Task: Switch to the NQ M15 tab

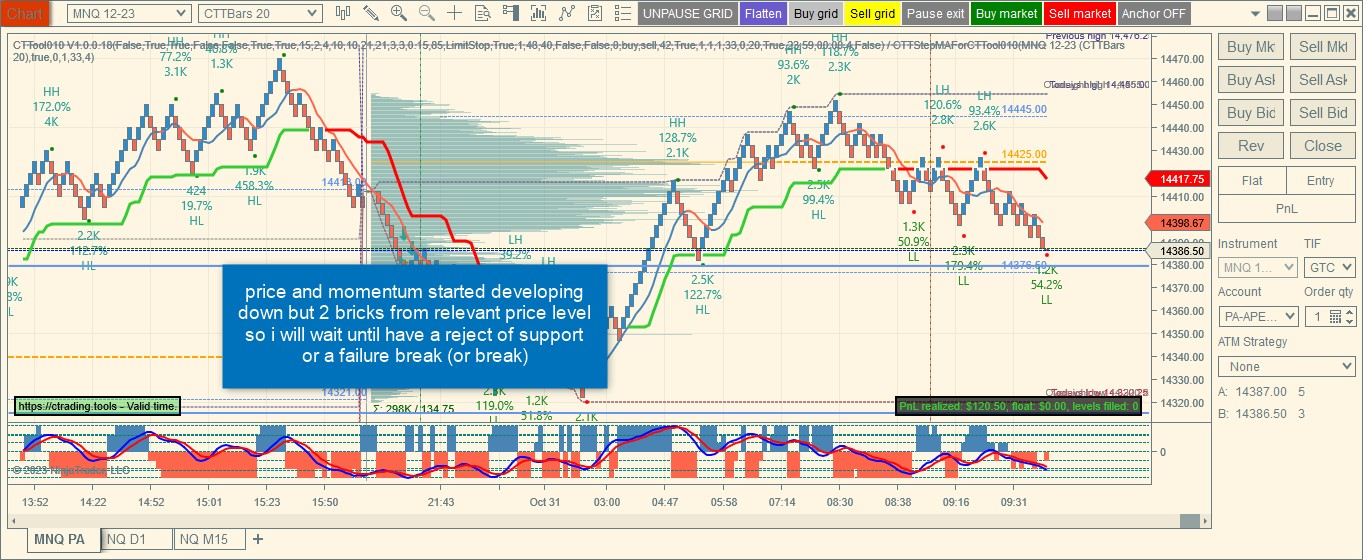Action: 208,539
